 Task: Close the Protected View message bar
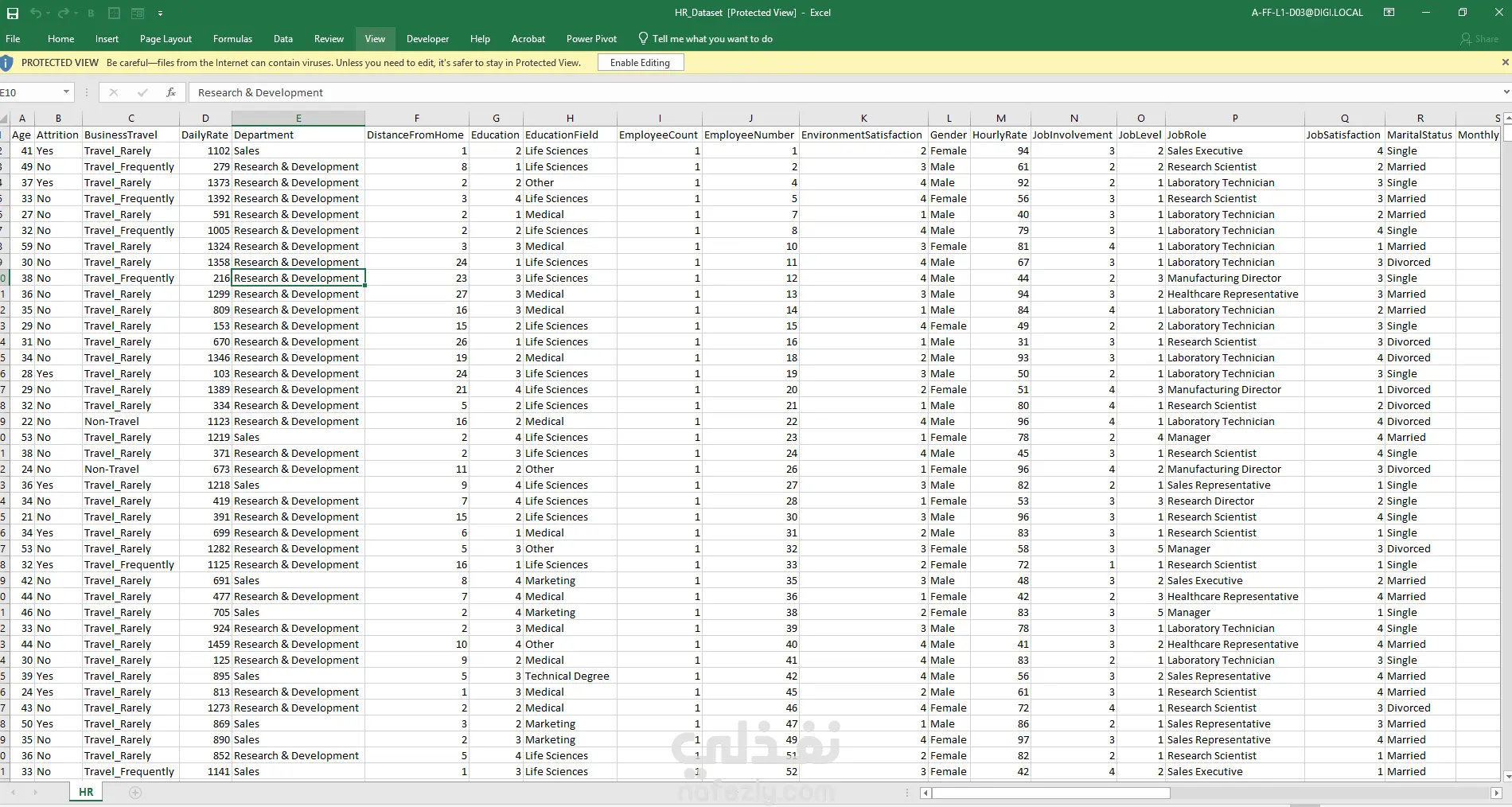pos(1505,62)
